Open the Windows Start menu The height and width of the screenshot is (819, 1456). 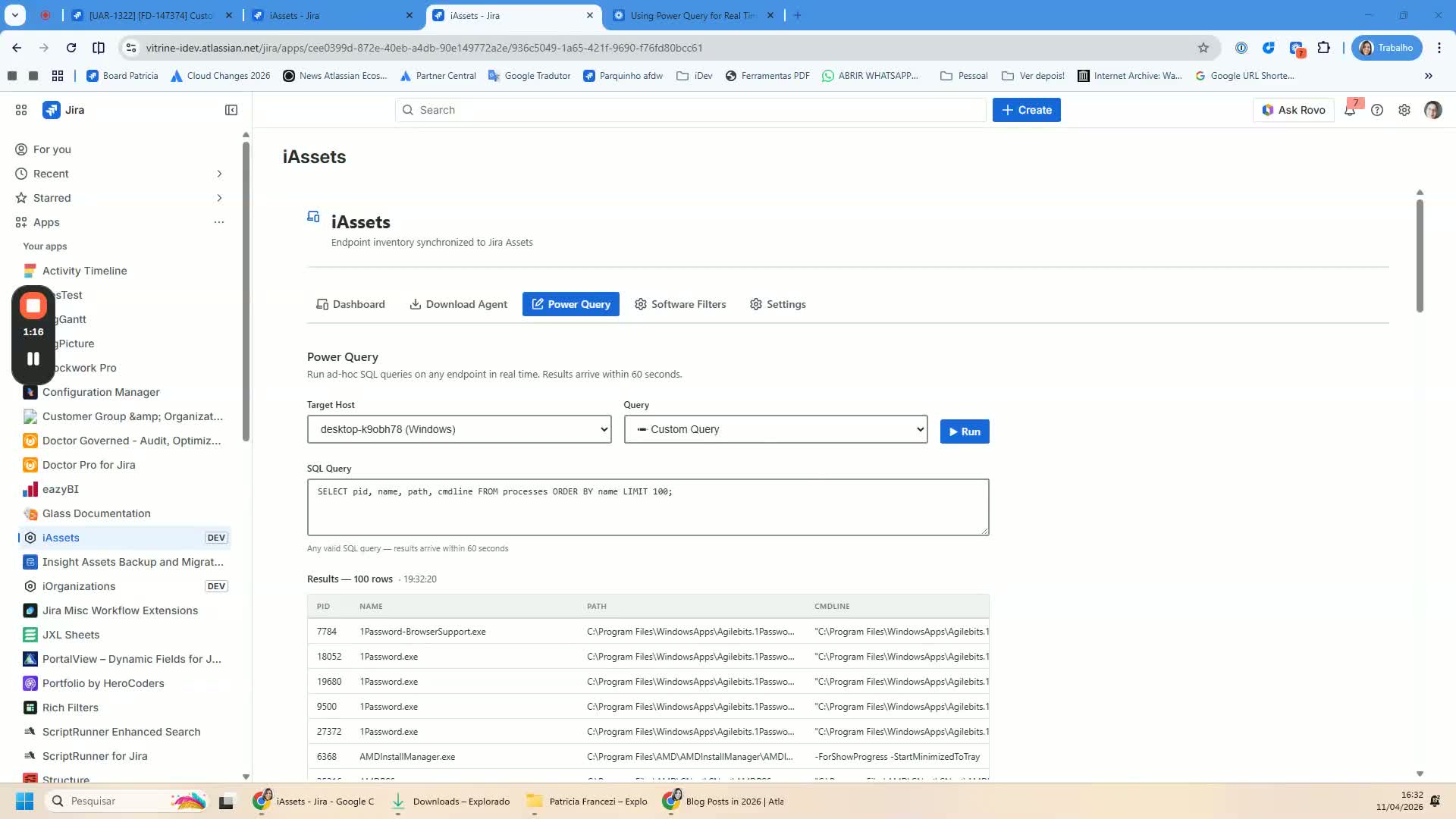24,801
